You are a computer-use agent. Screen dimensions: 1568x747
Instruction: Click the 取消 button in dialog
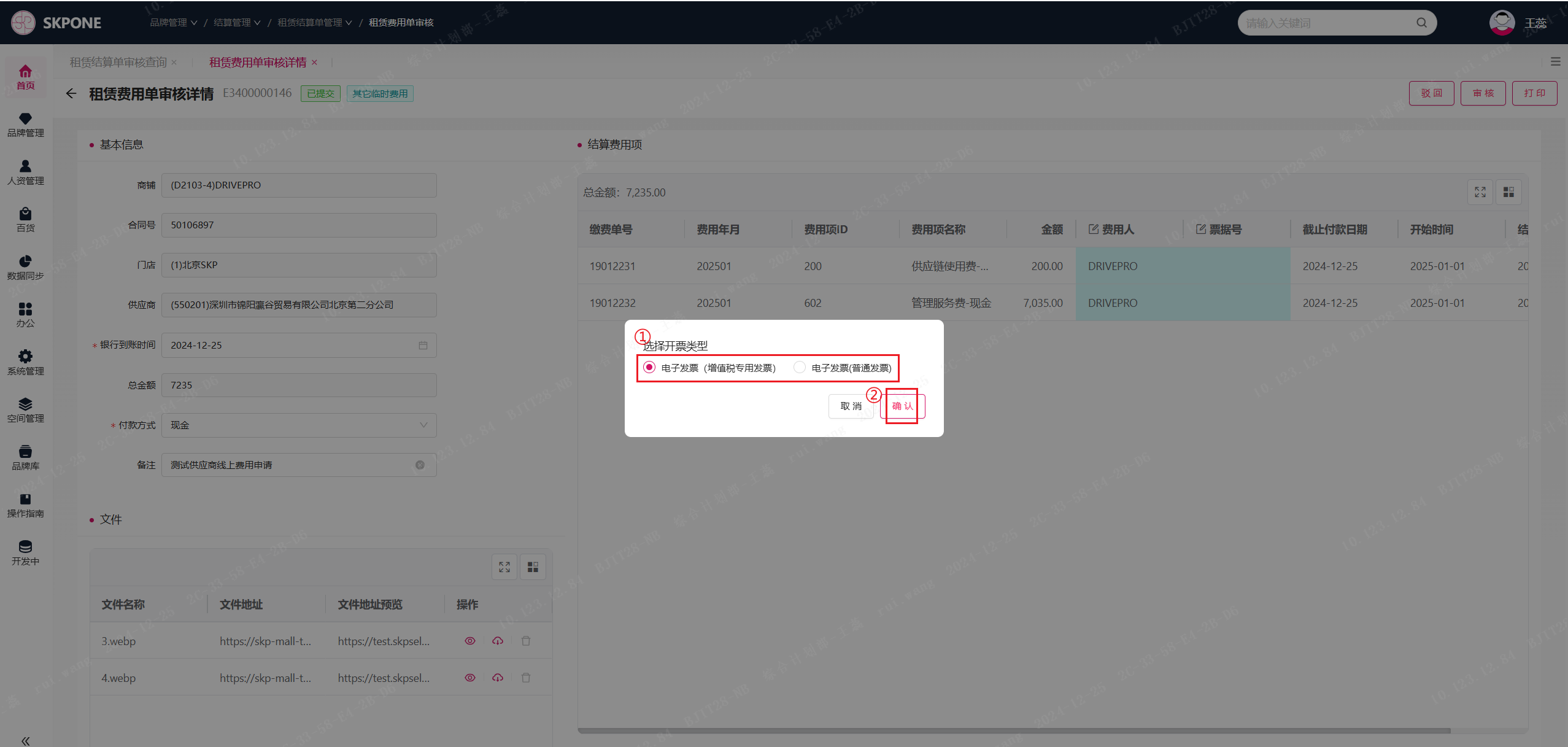(x=851, y=406)
